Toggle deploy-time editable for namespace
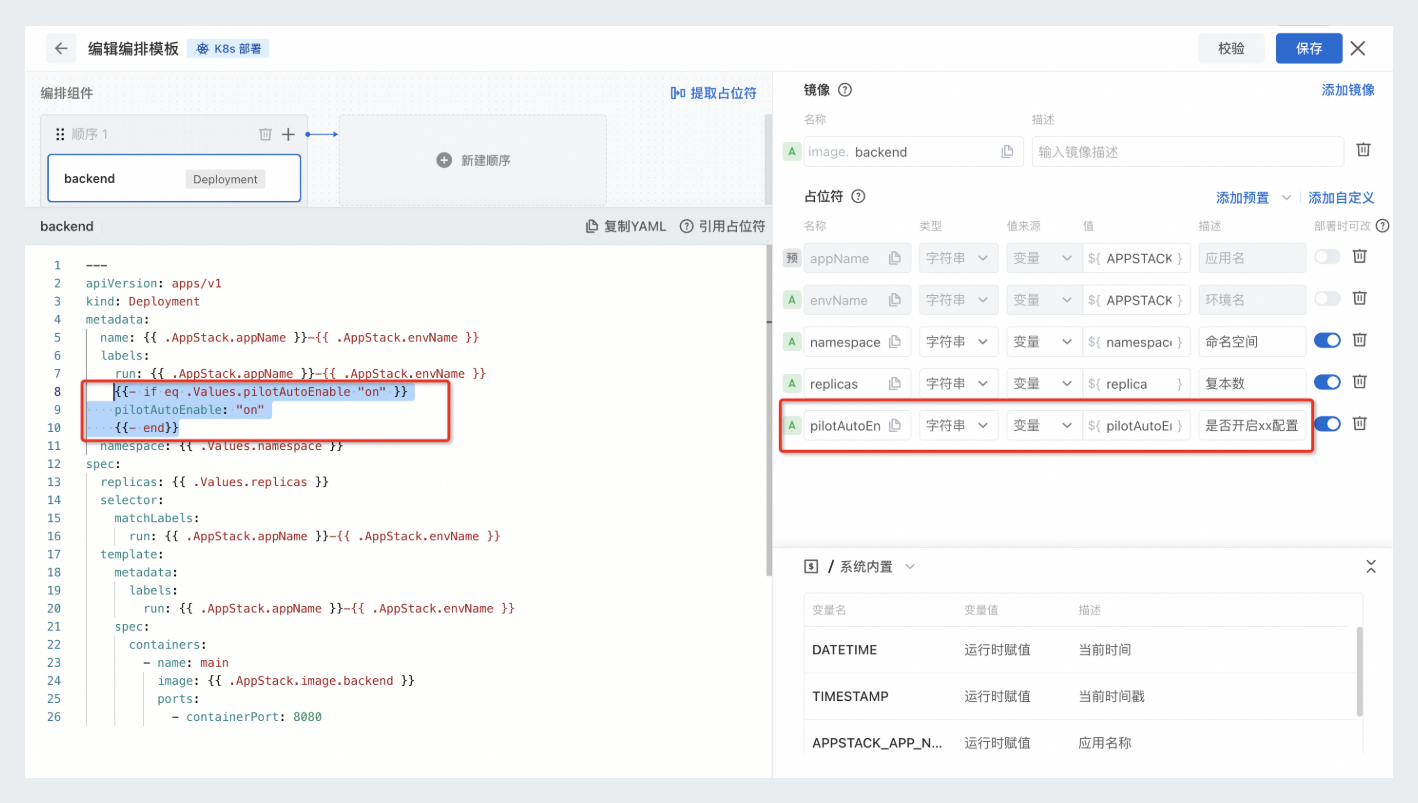The width and height of the screenshot is (1418, 803). point(1327,340)
